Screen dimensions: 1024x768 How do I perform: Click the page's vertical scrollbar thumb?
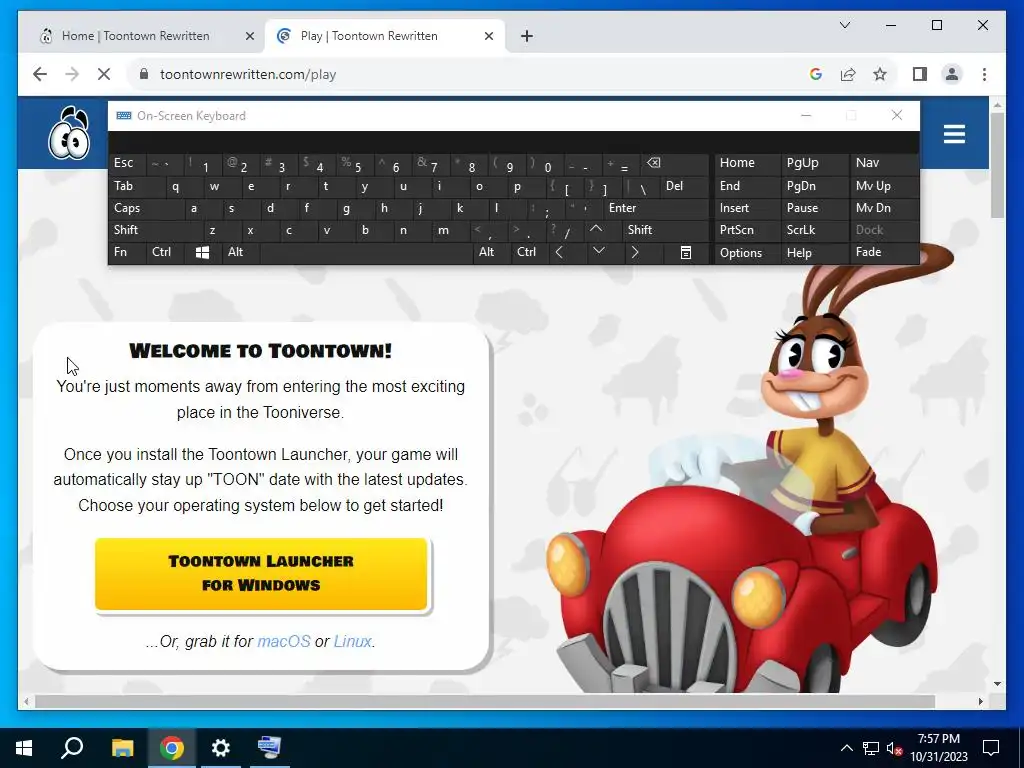(997, 165)
